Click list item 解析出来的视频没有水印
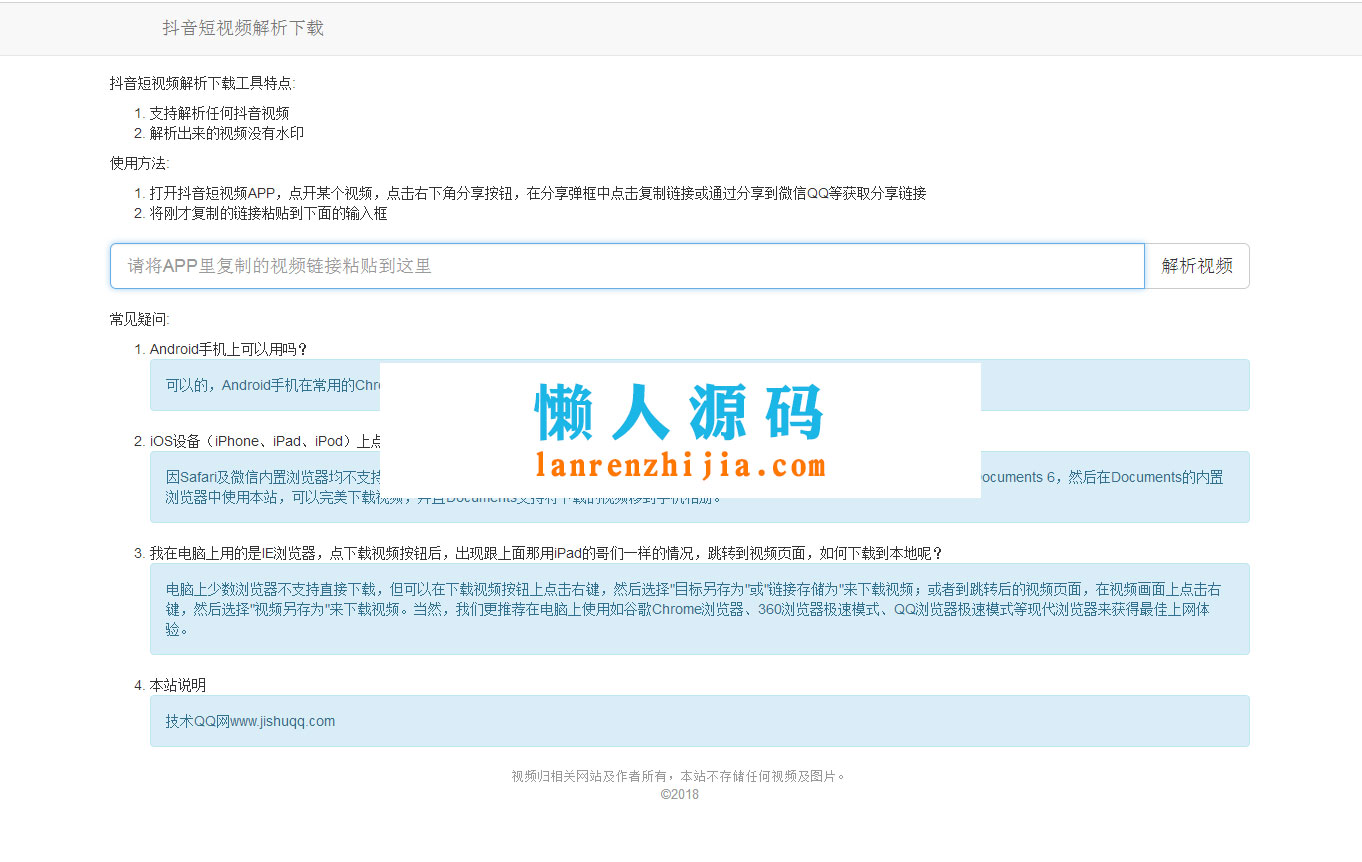The height and width of the screenshot is (862, 1362). coord(226,133)
